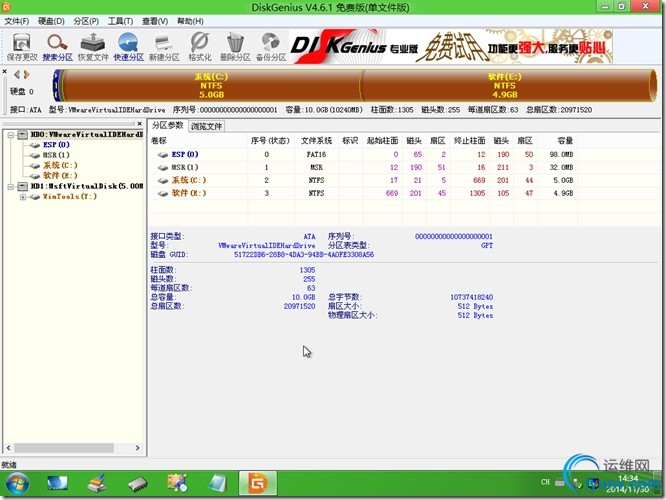Click the 卷标 column header
The width and height of the screenshot is (666, 500).
tap(198, 141)
